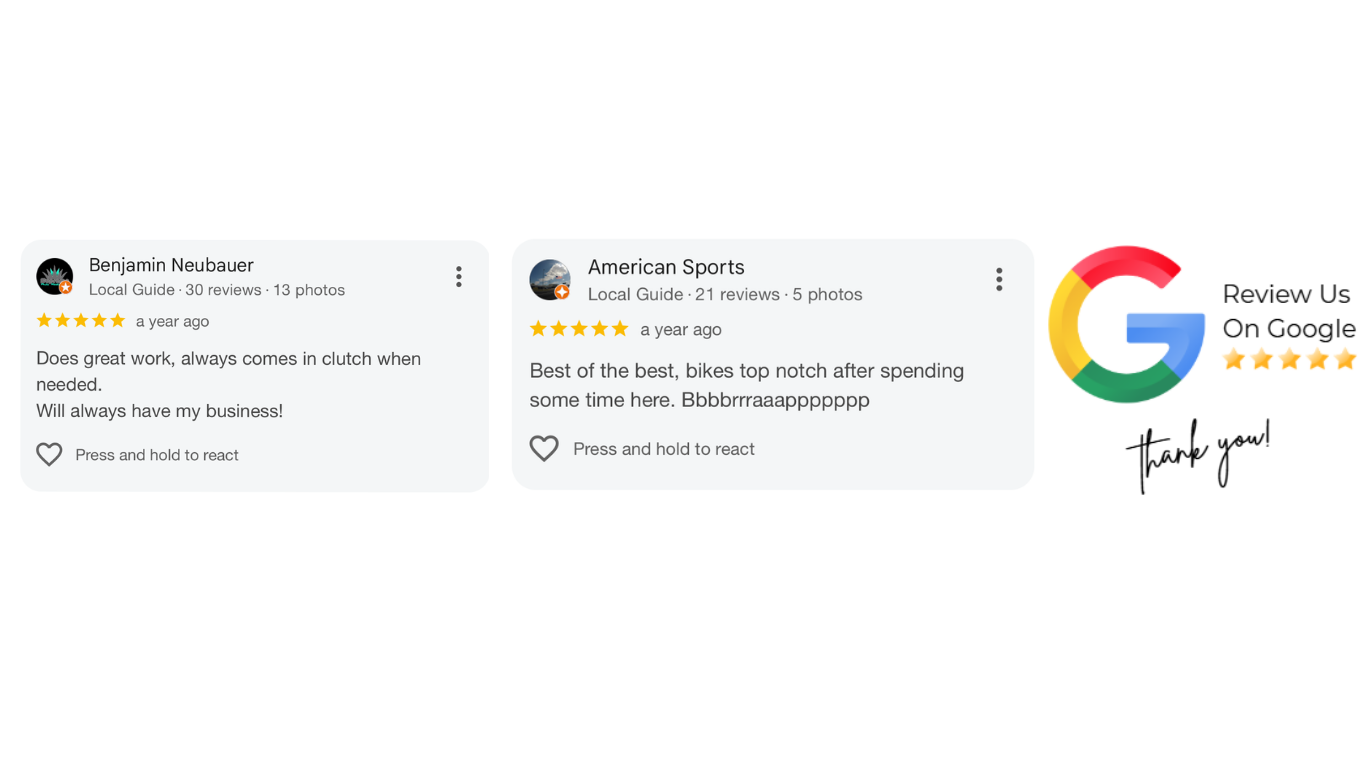
Task: Click the Review Us On Google text
Action: (x=1288, y=311)
